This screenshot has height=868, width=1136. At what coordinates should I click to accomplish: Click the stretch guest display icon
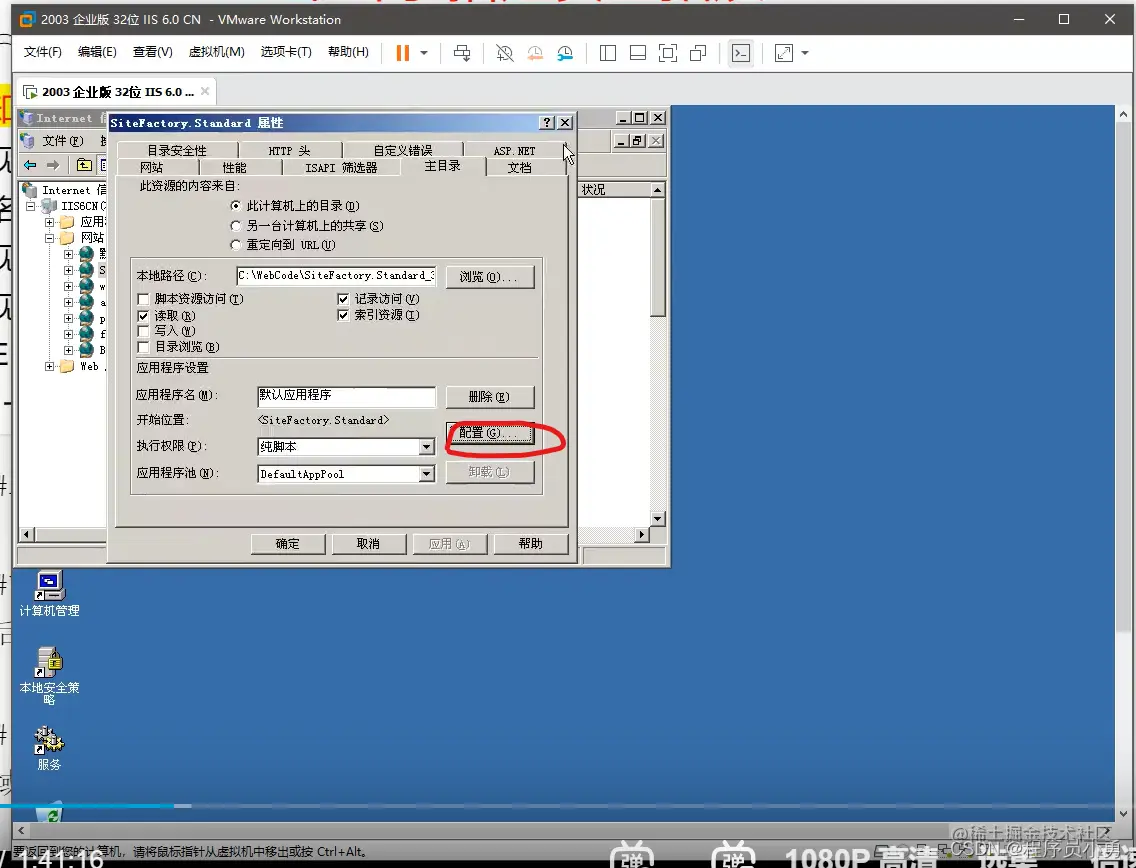(x=784, y=53)
